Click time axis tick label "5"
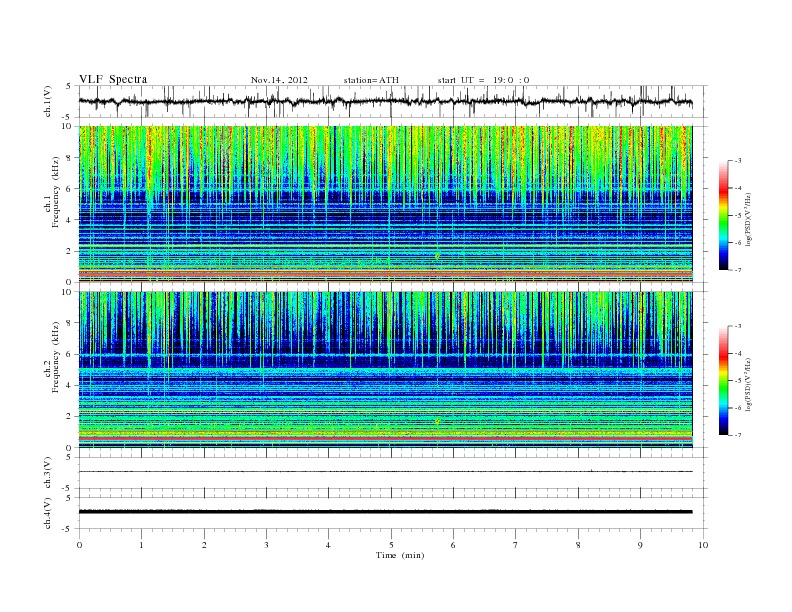This screenshot has width=792, height=612. [x=391, y=545]
